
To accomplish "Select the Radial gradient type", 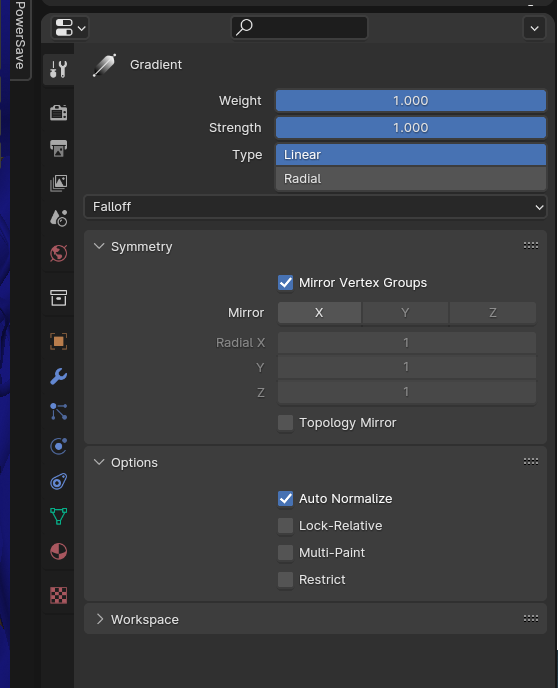I will point(411,179).
